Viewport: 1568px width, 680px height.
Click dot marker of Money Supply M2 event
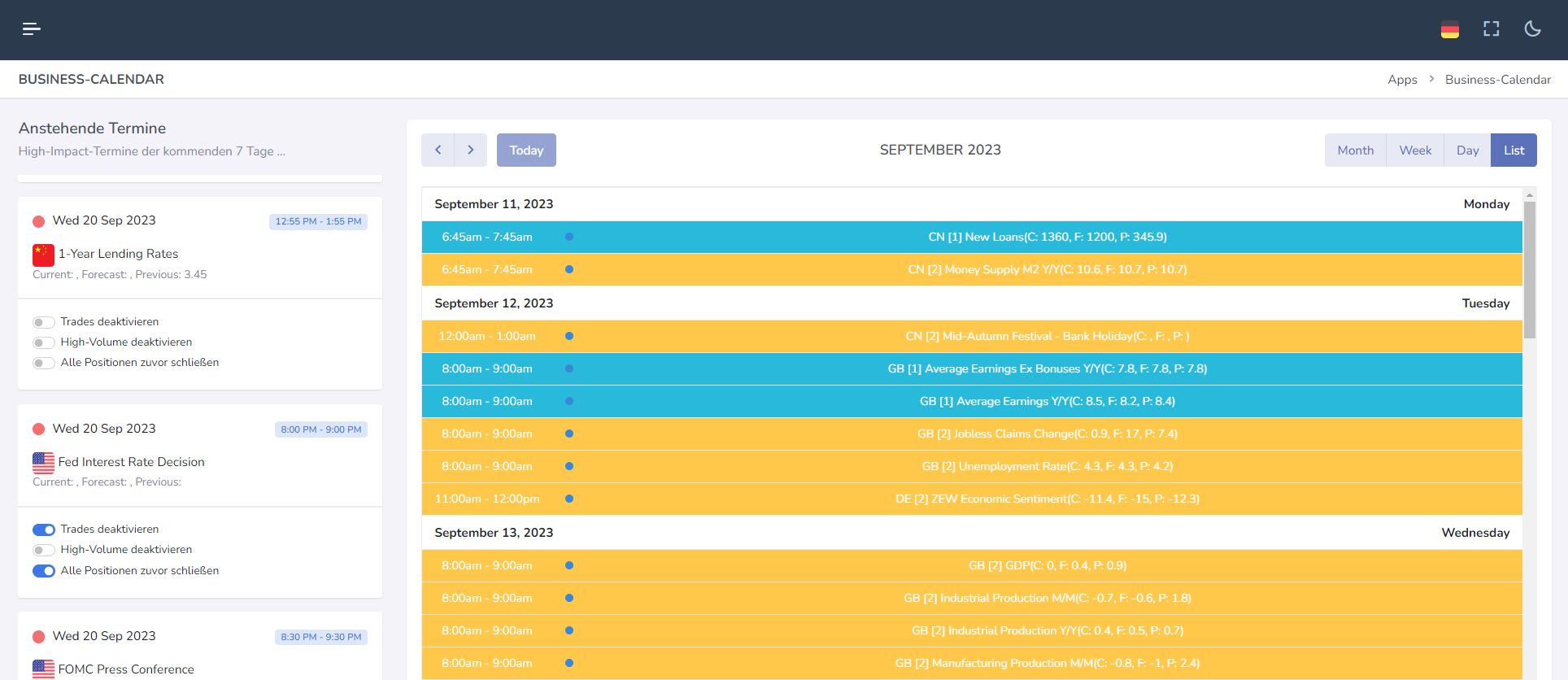[x=569, y=269]
